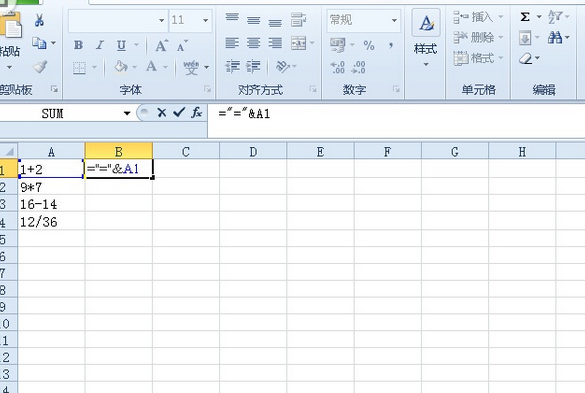Open clipboard group dialog launcher
The image size is (585, 393).
point(54,89)
